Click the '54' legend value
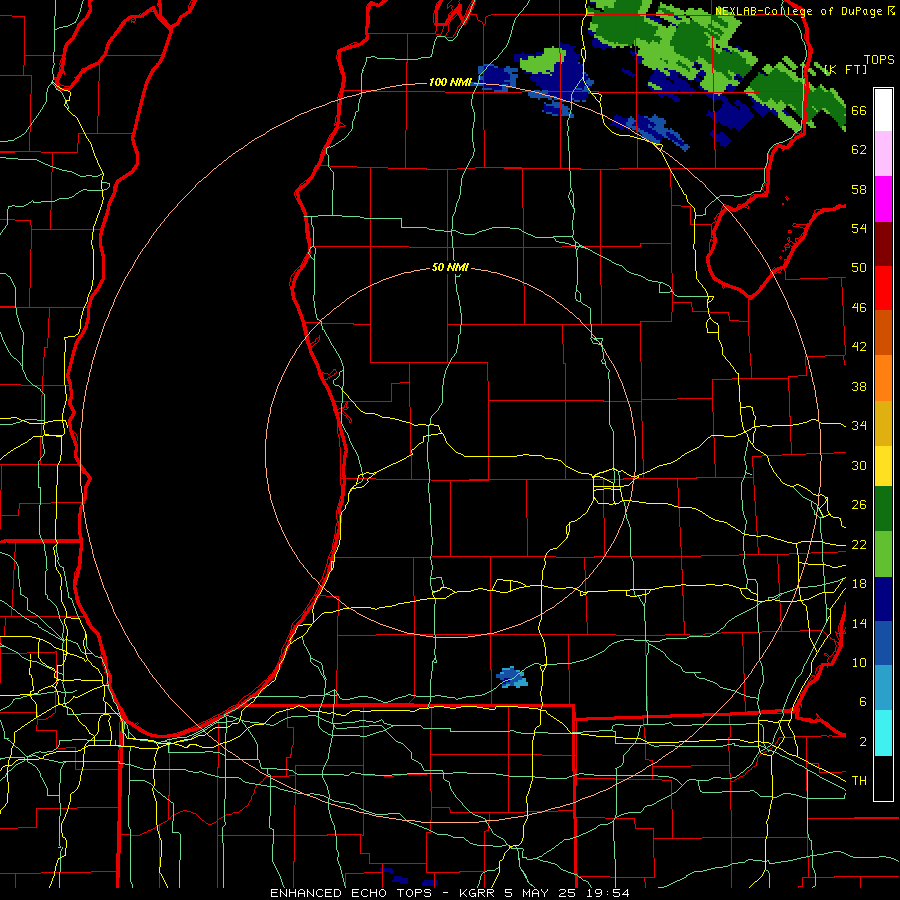 859,228
